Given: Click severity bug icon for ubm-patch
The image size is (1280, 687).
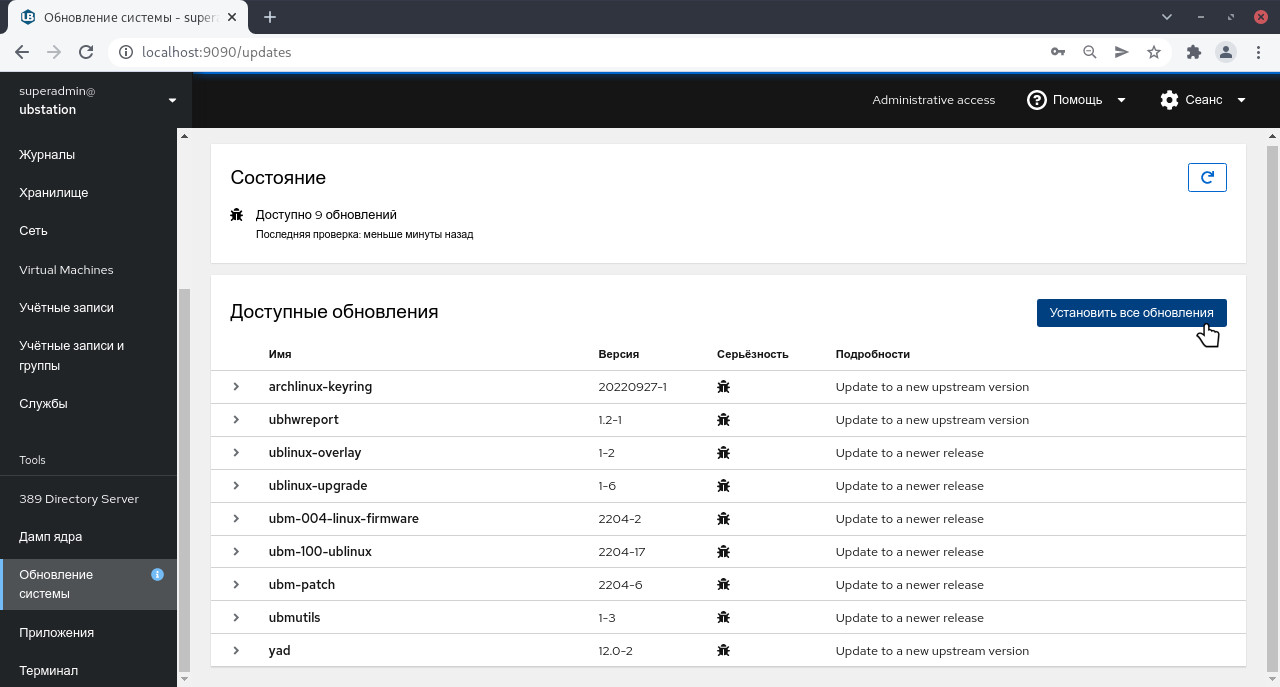Looking at the screenshot, I should pos(723,585).
